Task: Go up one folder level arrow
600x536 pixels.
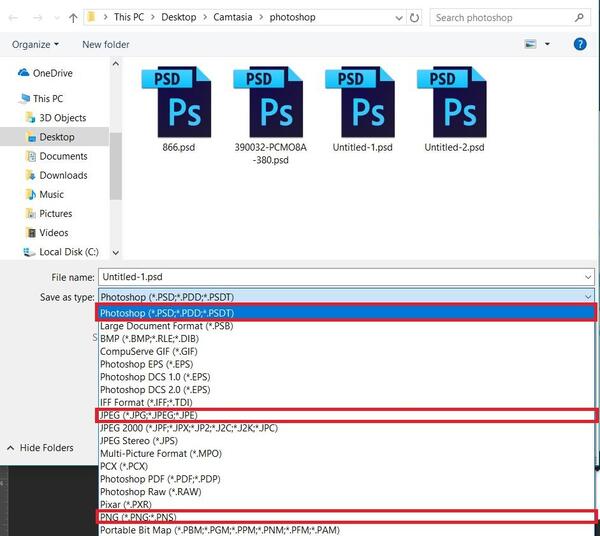Action: (x=73, y=18)
